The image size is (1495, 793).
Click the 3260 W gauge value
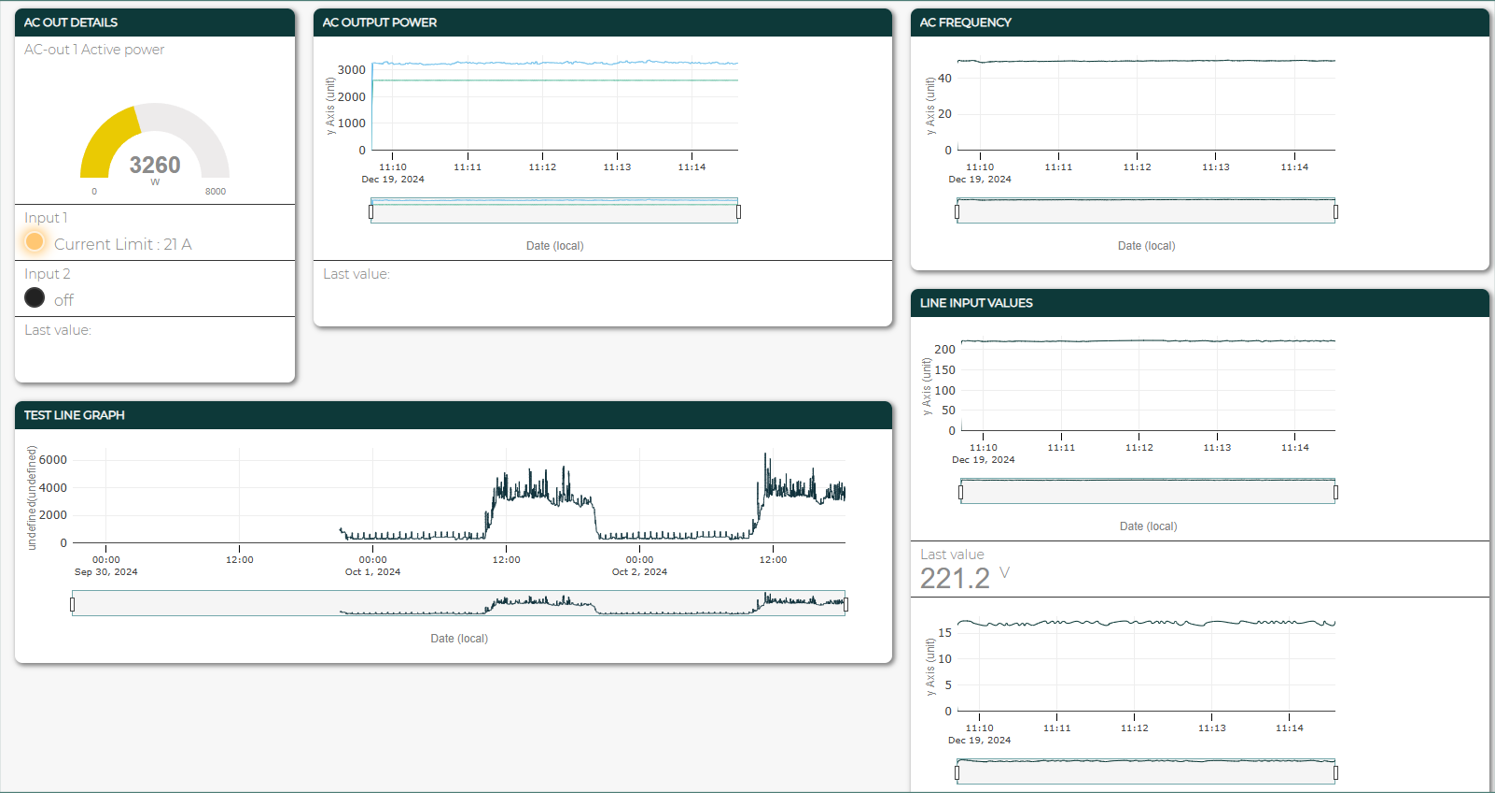(155, 165)
